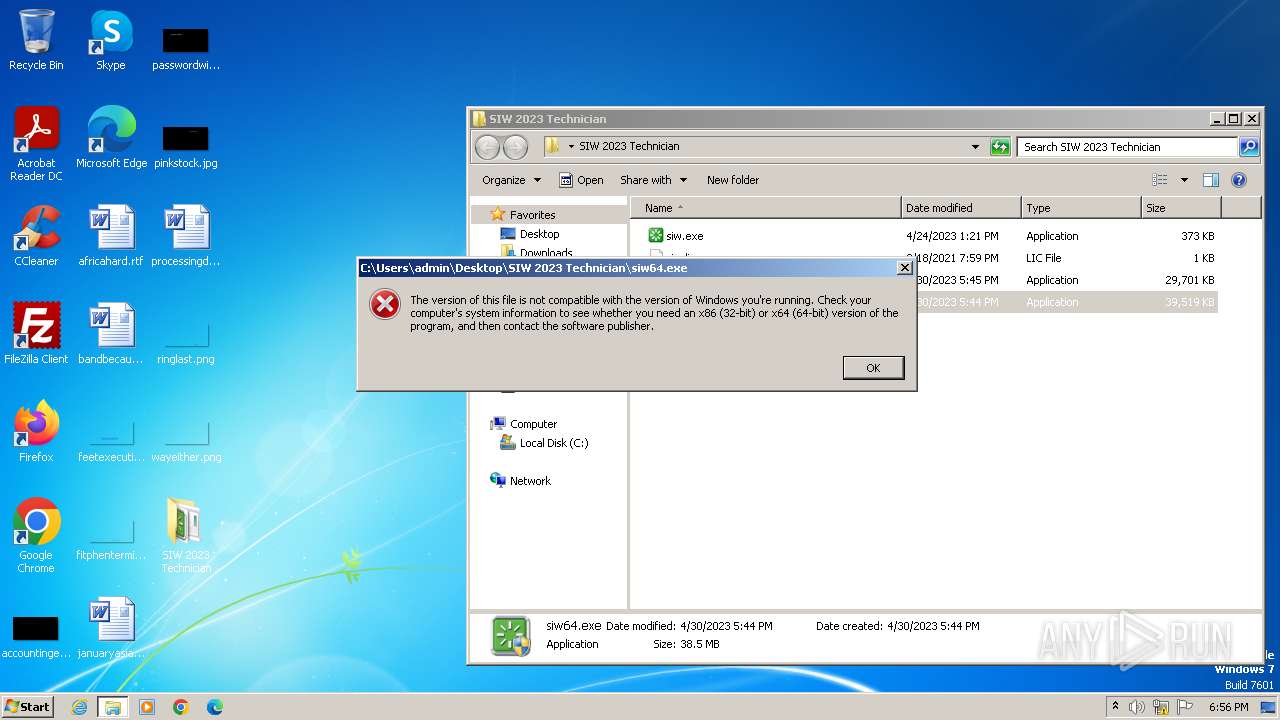
Task: Launch Edge from the taskbar
Action: pos(214,707)
